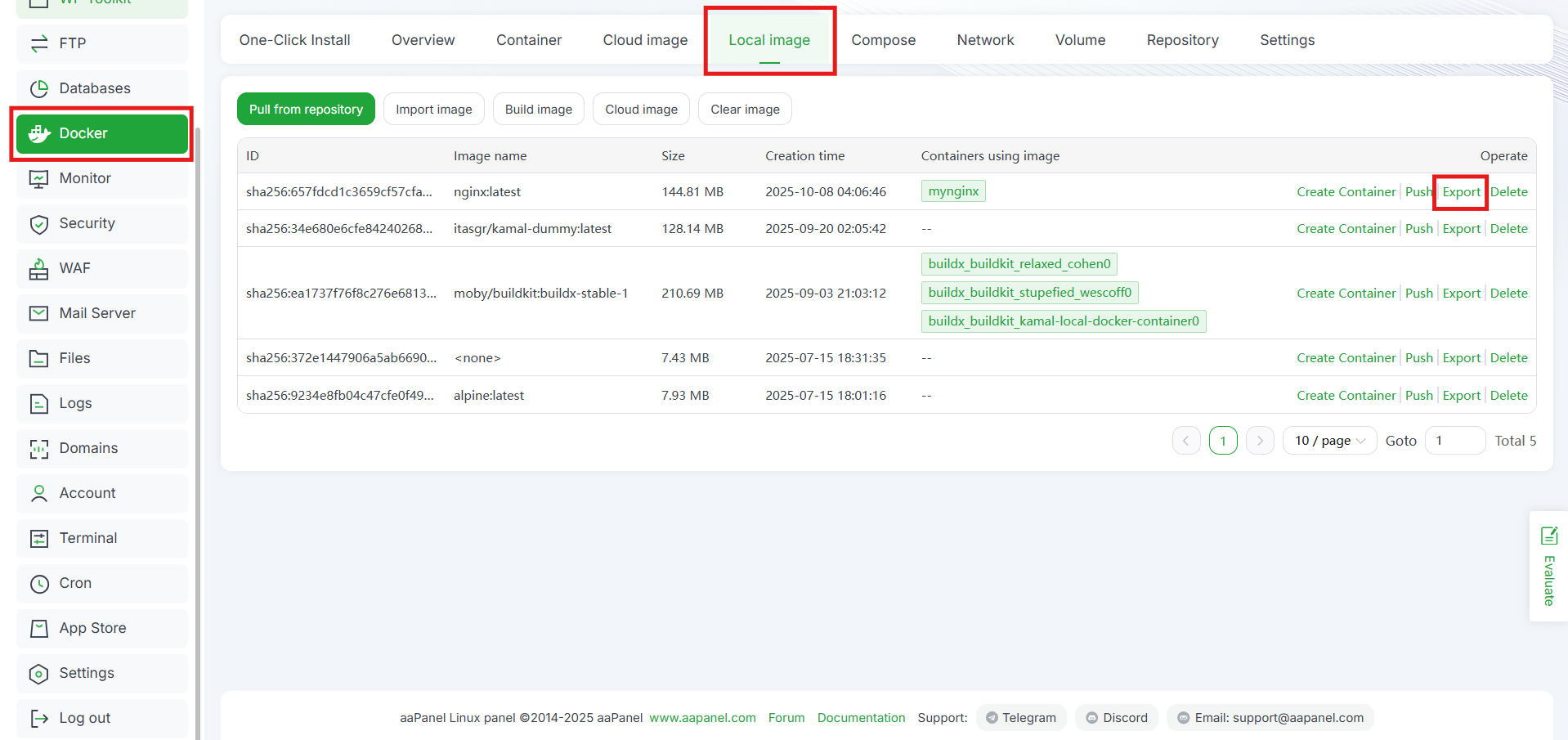
Task: Open the Docker Settings tab
Action: (1287, 40)
